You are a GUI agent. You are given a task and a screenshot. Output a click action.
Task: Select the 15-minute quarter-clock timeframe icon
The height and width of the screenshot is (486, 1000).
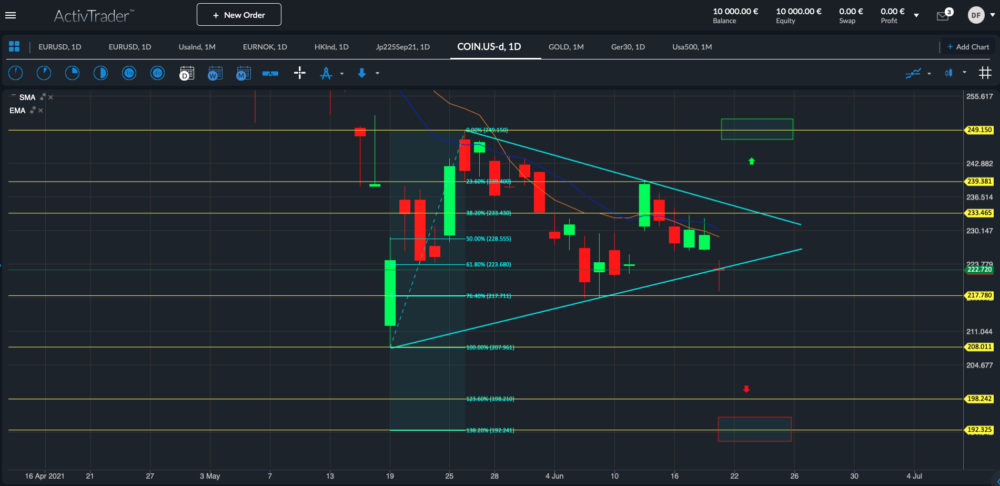coord(72,73)
